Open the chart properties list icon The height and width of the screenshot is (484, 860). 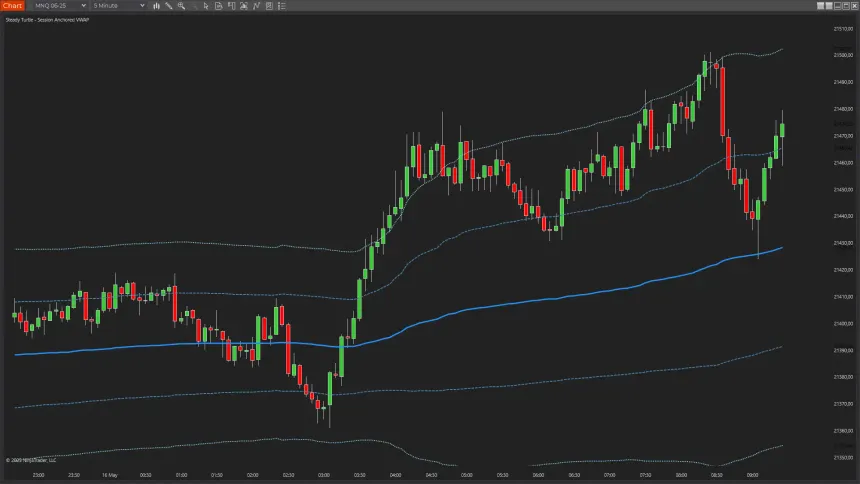[x=282, y=6]
